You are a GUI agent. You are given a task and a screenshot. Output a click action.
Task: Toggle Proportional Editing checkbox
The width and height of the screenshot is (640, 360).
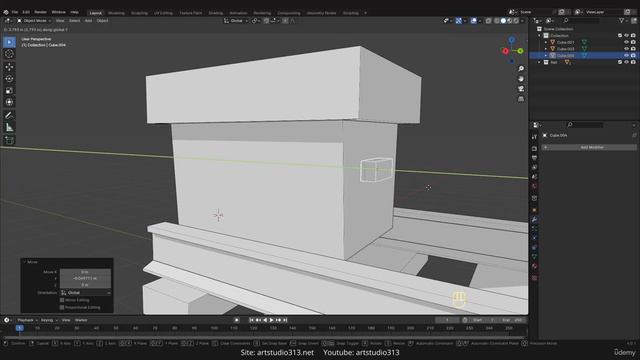click(x=62, y=307)
